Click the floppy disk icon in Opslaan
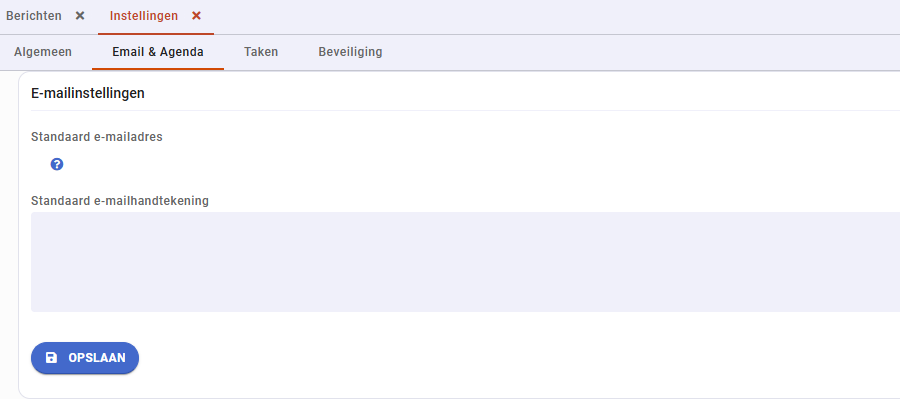Screen dimensions: 900x399 [51, 358]
